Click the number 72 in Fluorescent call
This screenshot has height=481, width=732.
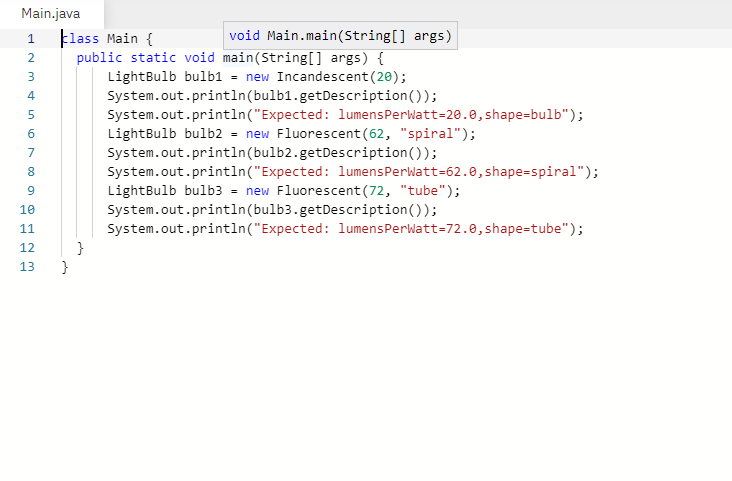(376, 191)
